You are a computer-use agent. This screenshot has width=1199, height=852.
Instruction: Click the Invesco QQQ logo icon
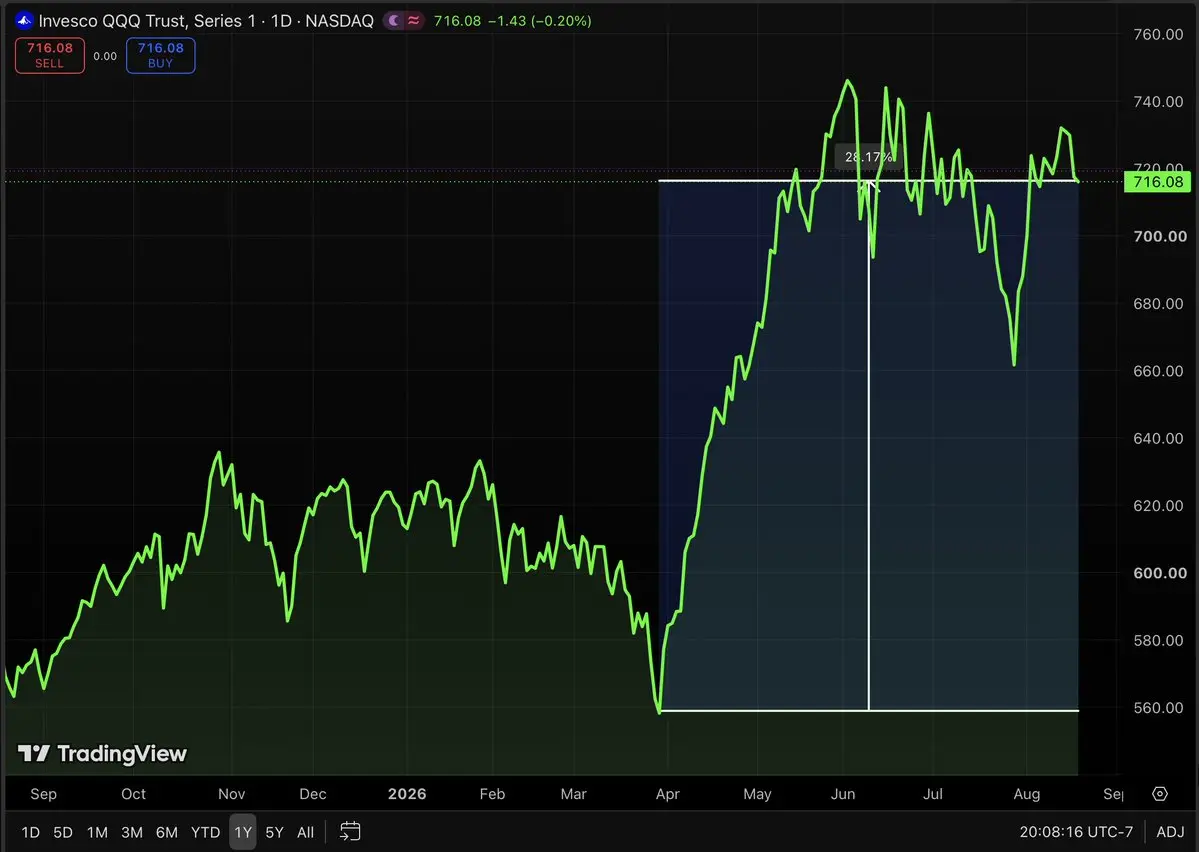(x=24, y=21)
